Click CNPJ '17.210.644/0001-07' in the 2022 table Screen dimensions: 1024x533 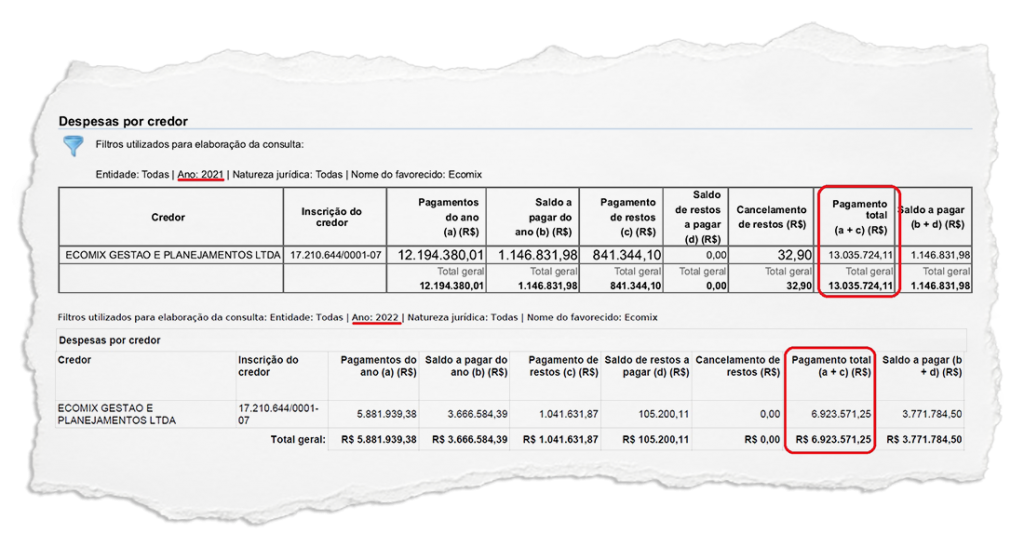(278, 414)
